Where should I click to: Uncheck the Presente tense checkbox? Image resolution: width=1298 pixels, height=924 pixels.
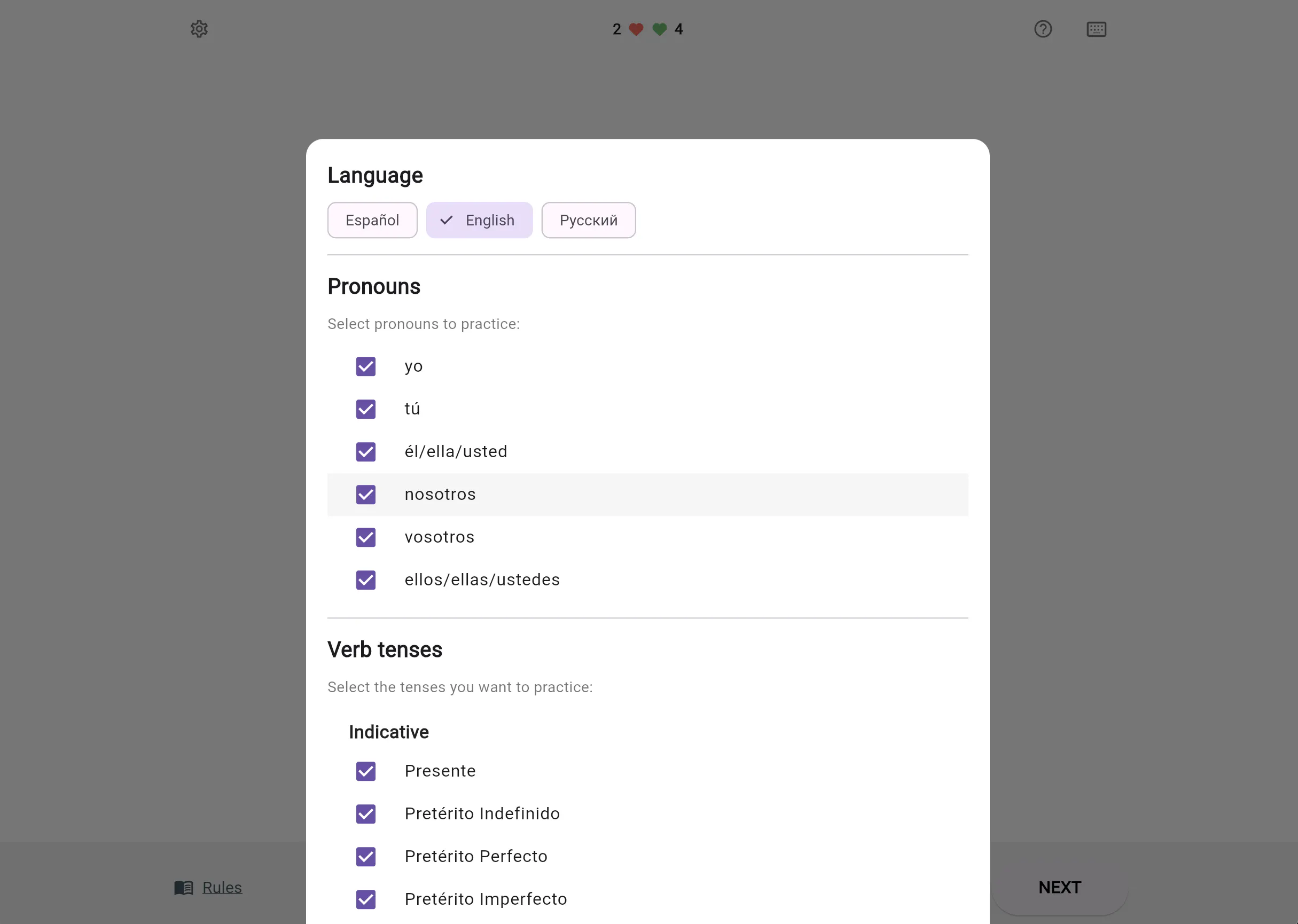[366, 771]
